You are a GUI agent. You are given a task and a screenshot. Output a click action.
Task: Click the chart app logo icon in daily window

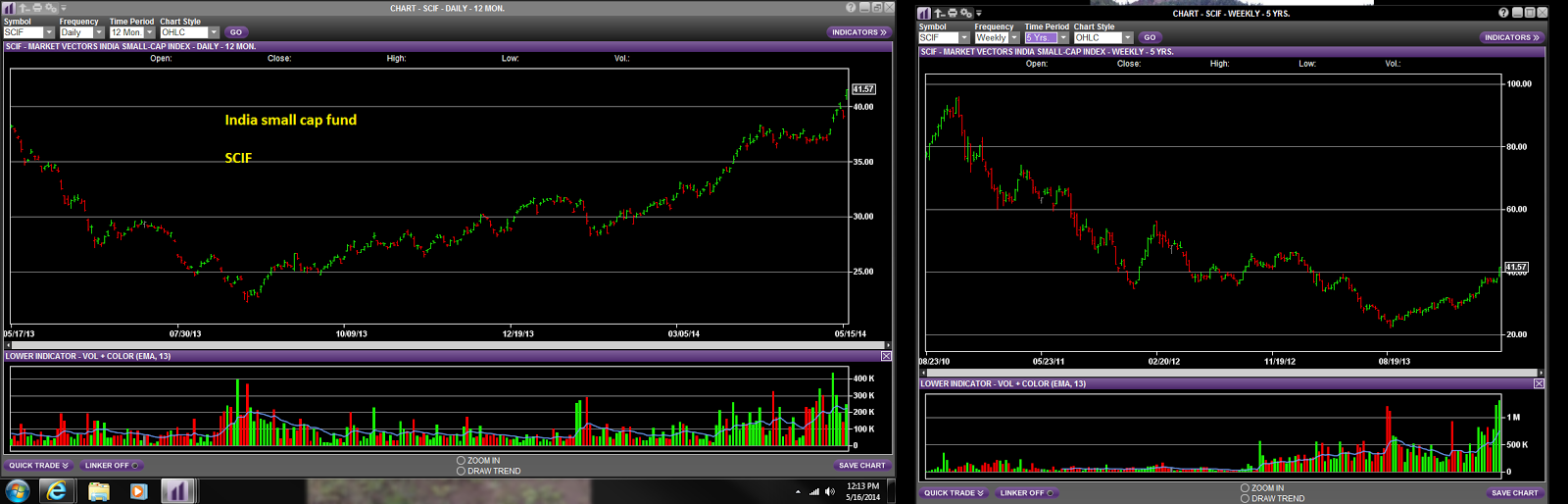click(x=9, y=8)
